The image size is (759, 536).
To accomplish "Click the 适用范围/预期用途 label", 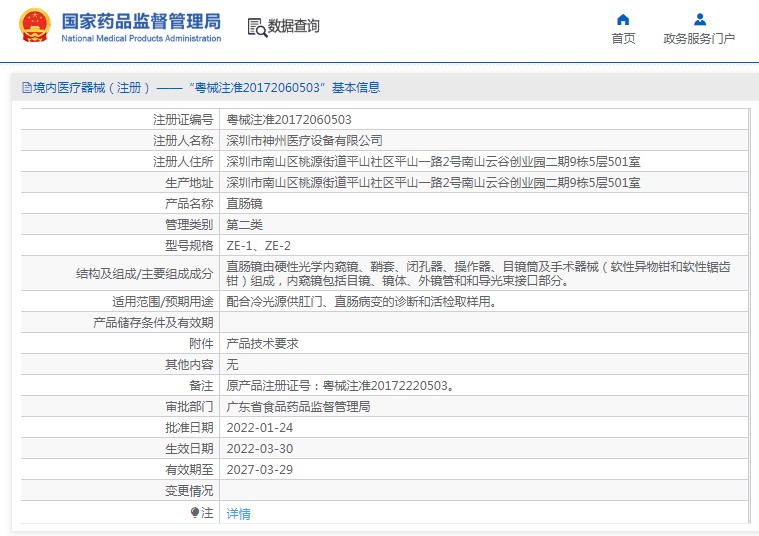I will 163,302.
